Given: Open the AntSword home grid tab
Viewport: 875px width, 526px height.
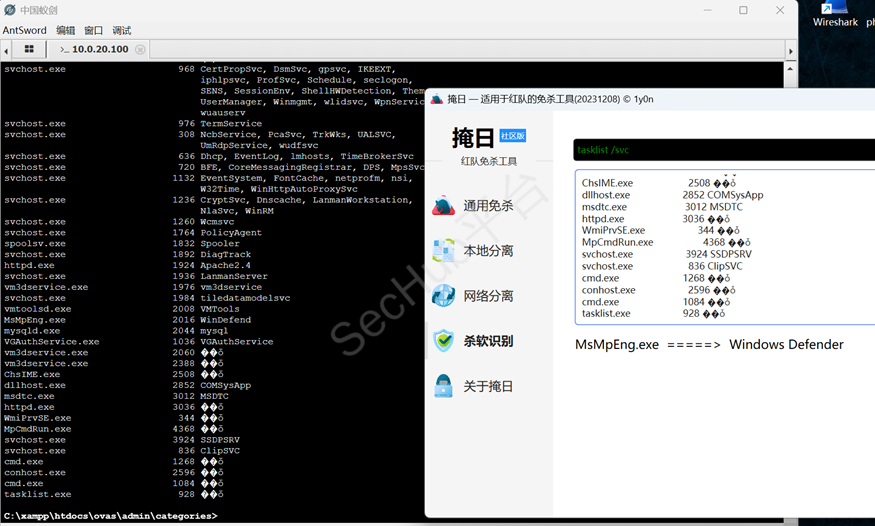Looking at the screenshot, I should tap(29, 49).
